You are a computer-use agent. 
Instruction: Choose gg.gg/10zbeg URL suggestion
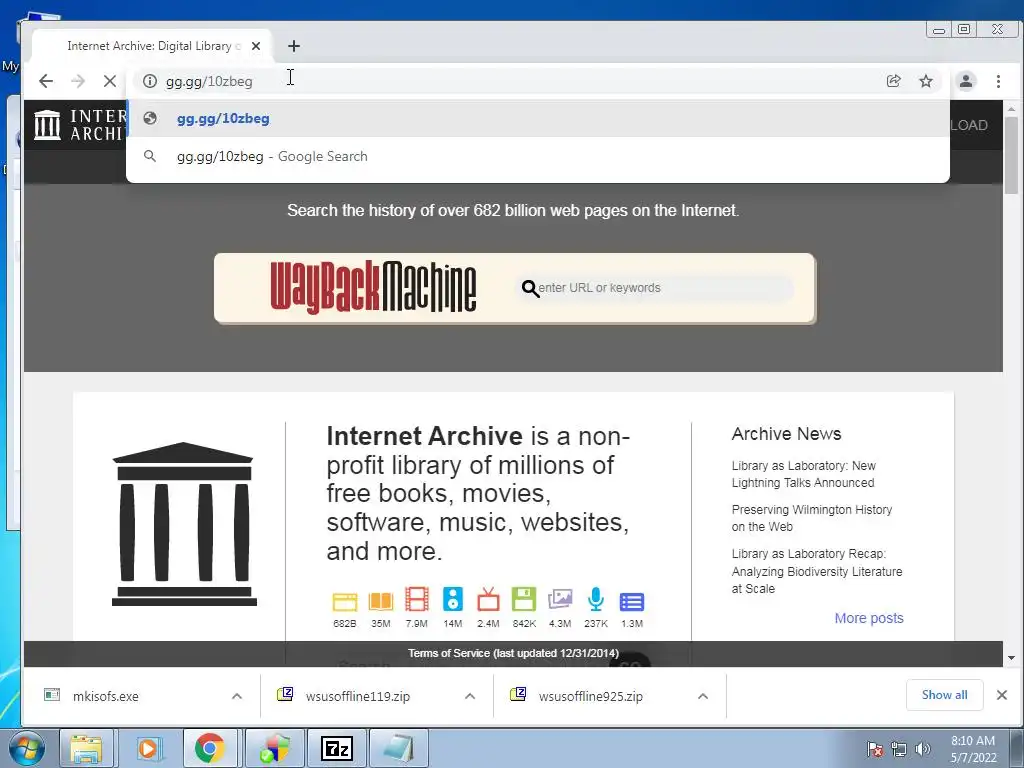537,118
